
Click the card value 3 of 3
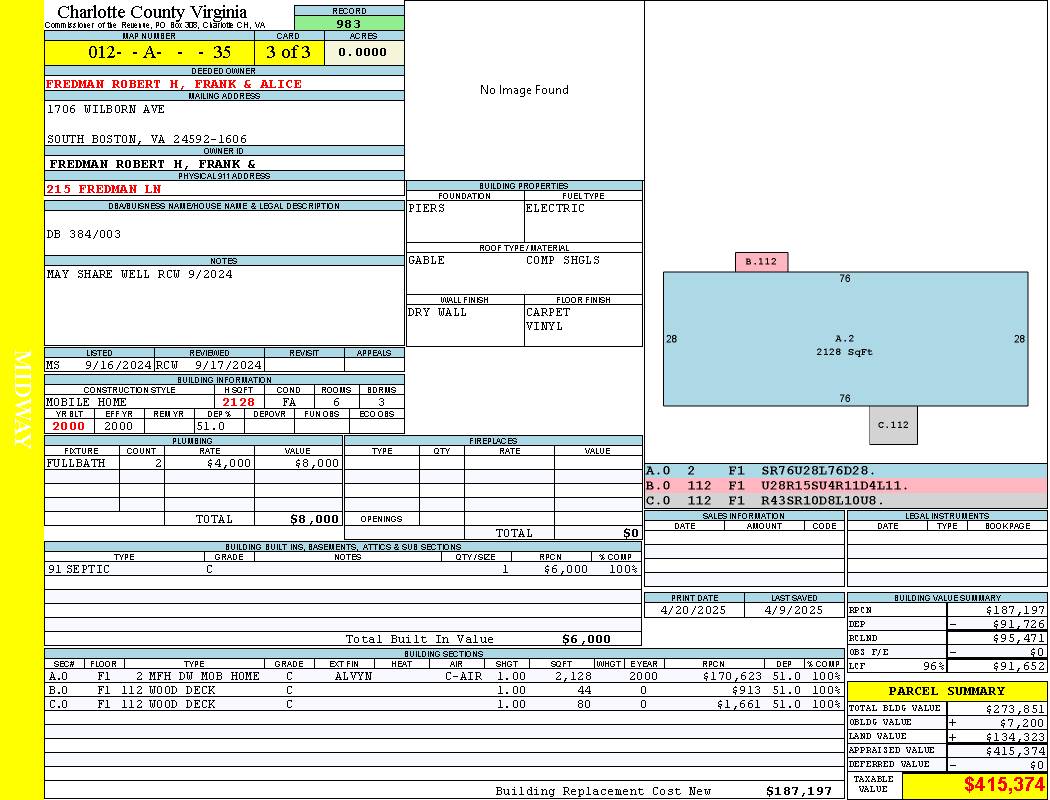pos(289,52)
